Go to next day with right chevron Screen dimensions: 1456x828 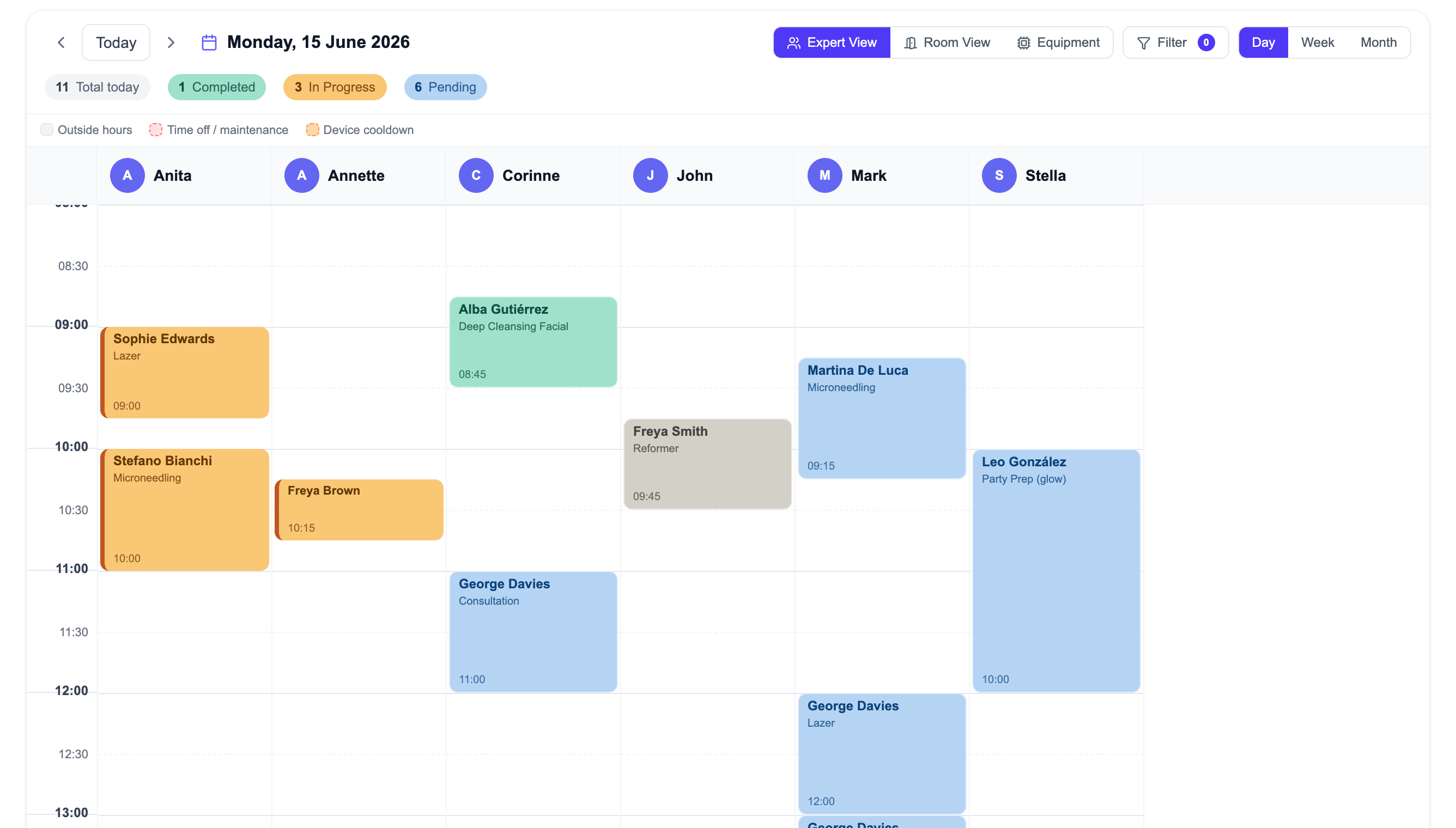pos(171,42)
